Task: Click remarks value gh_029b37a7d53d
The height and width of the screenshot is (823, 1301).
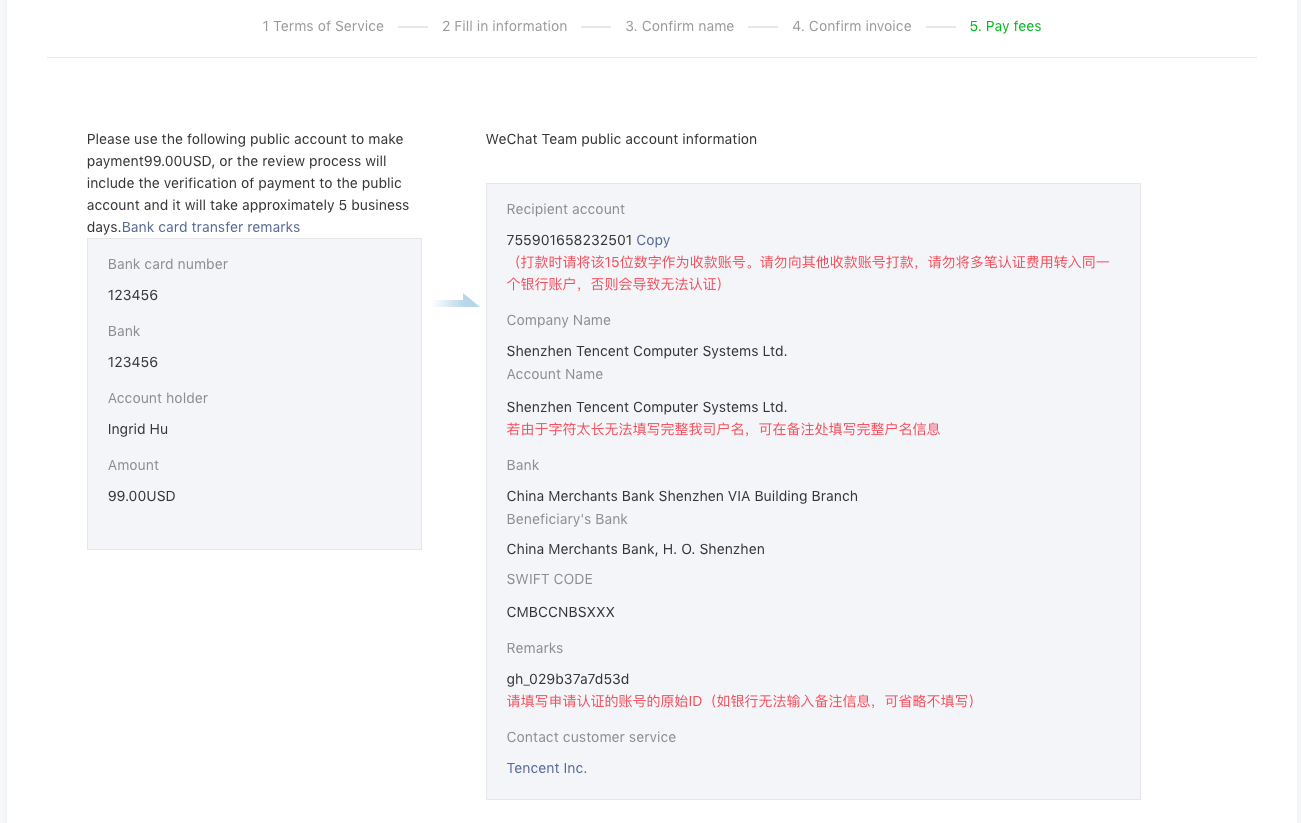Action: coord(568,679)
